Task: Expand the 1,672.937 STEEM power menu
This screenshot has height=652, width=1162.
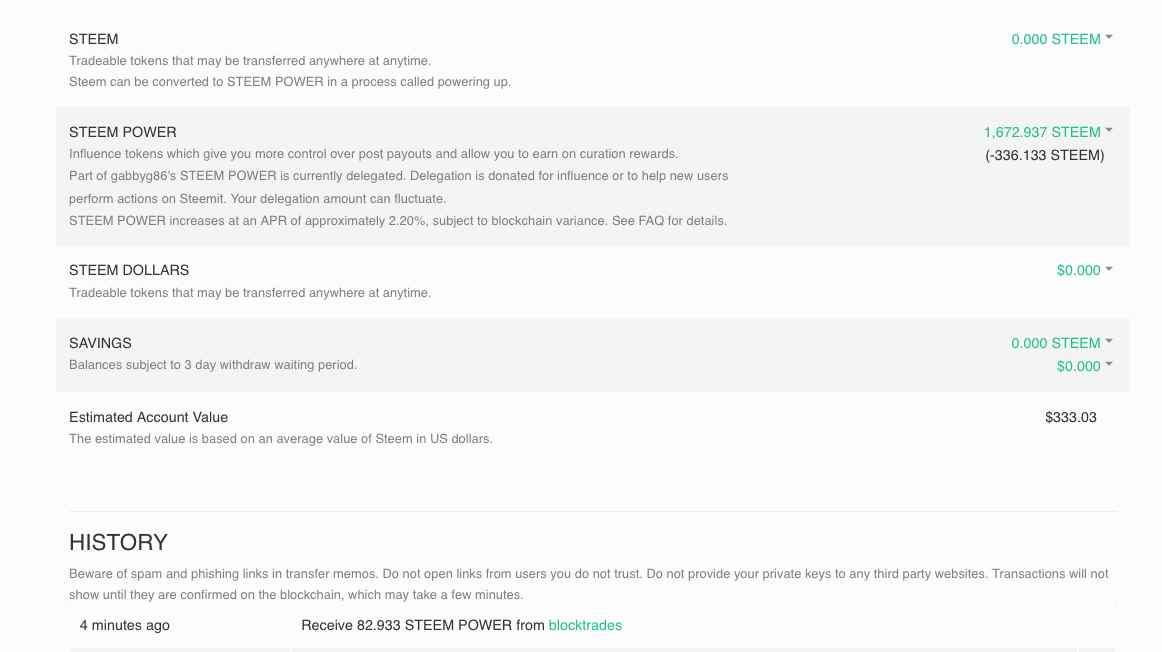Action: (x=1041, y=132)
